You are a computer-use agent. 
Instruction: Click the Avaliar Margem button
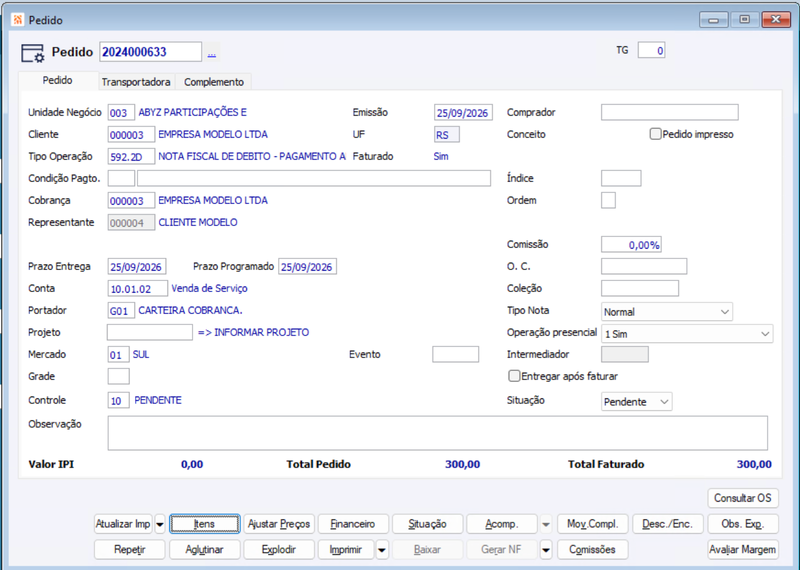743,550
